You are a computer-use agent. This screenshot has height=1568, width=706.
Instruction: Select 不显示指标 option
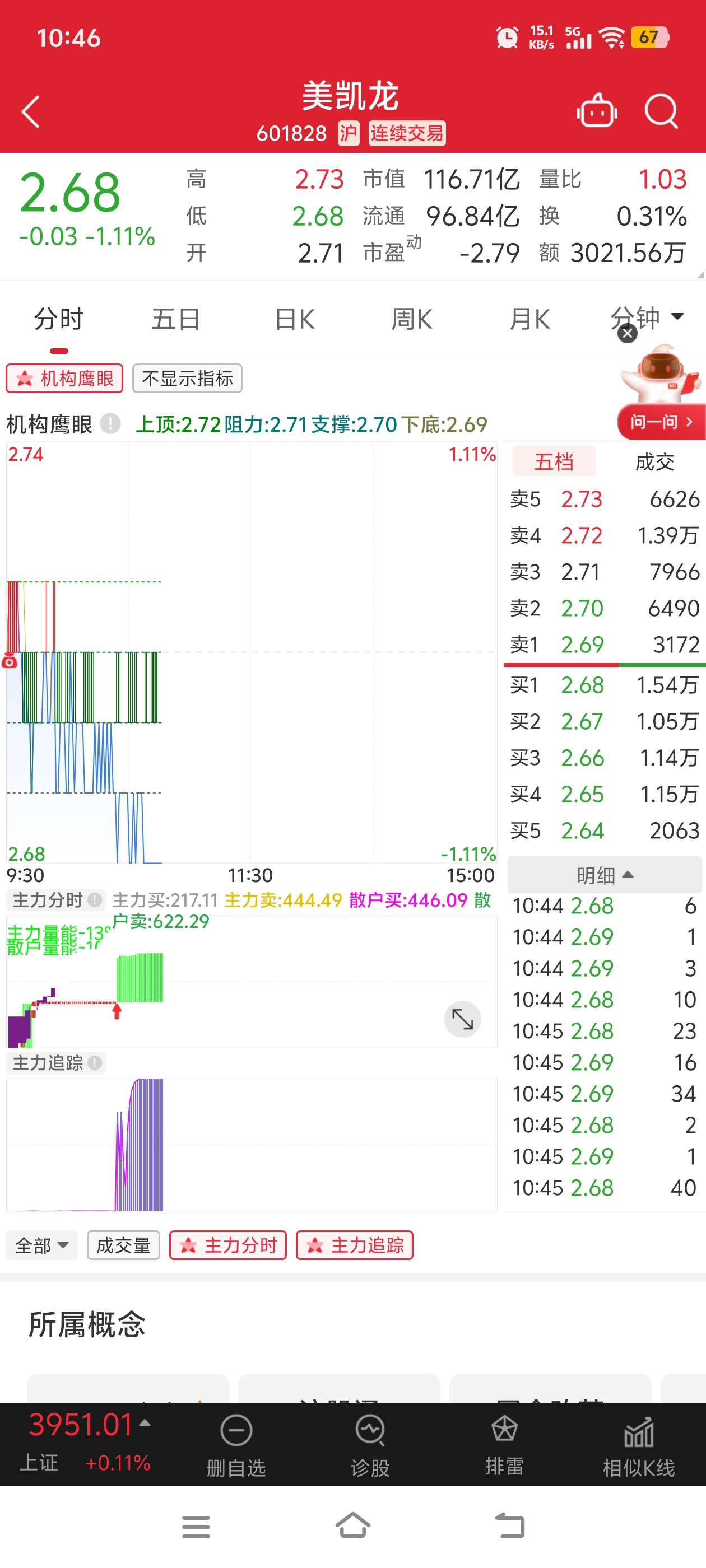pyautogui.click(x=187, y=379)
